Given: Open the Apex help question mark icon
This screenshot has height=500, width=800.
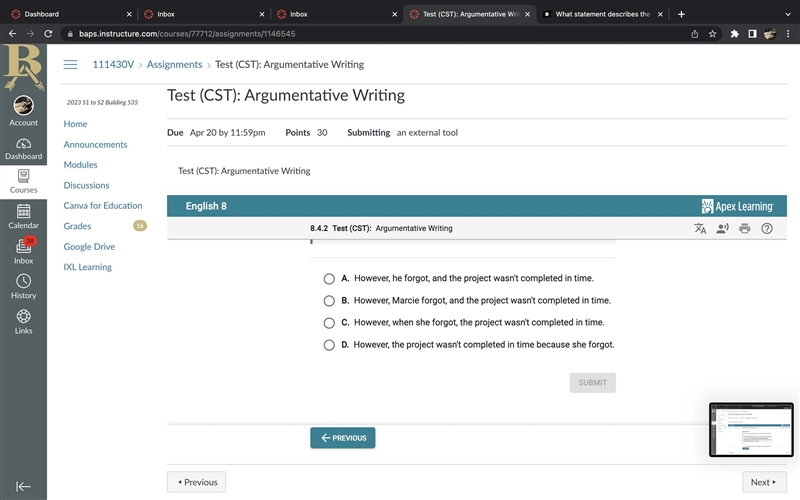Looking at the screenshot, I should [x=767, y=229].
